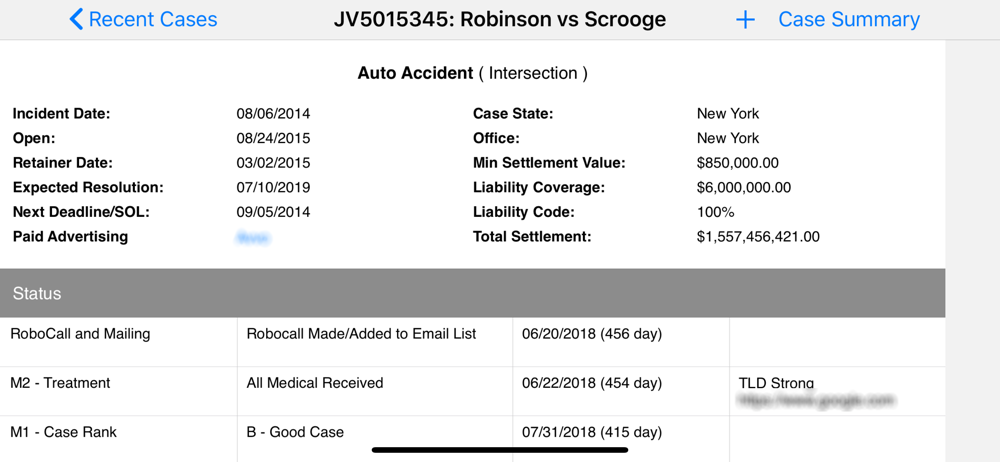Go back to Recent Cases
The height and width of the screenshot is (462, 1000).
coord(143,19)
